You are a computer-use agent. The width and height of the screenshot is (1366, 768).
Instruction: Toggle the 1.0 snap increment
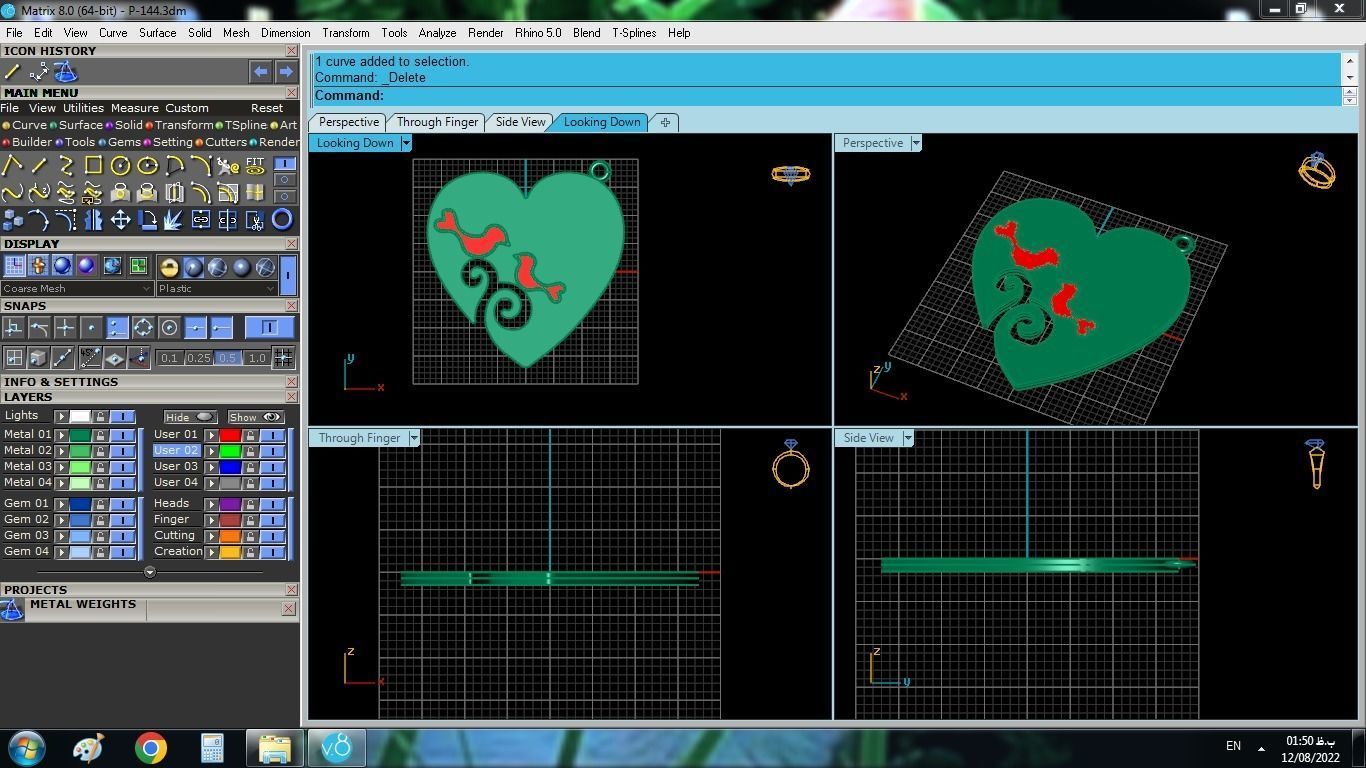(x=257, y=358)
